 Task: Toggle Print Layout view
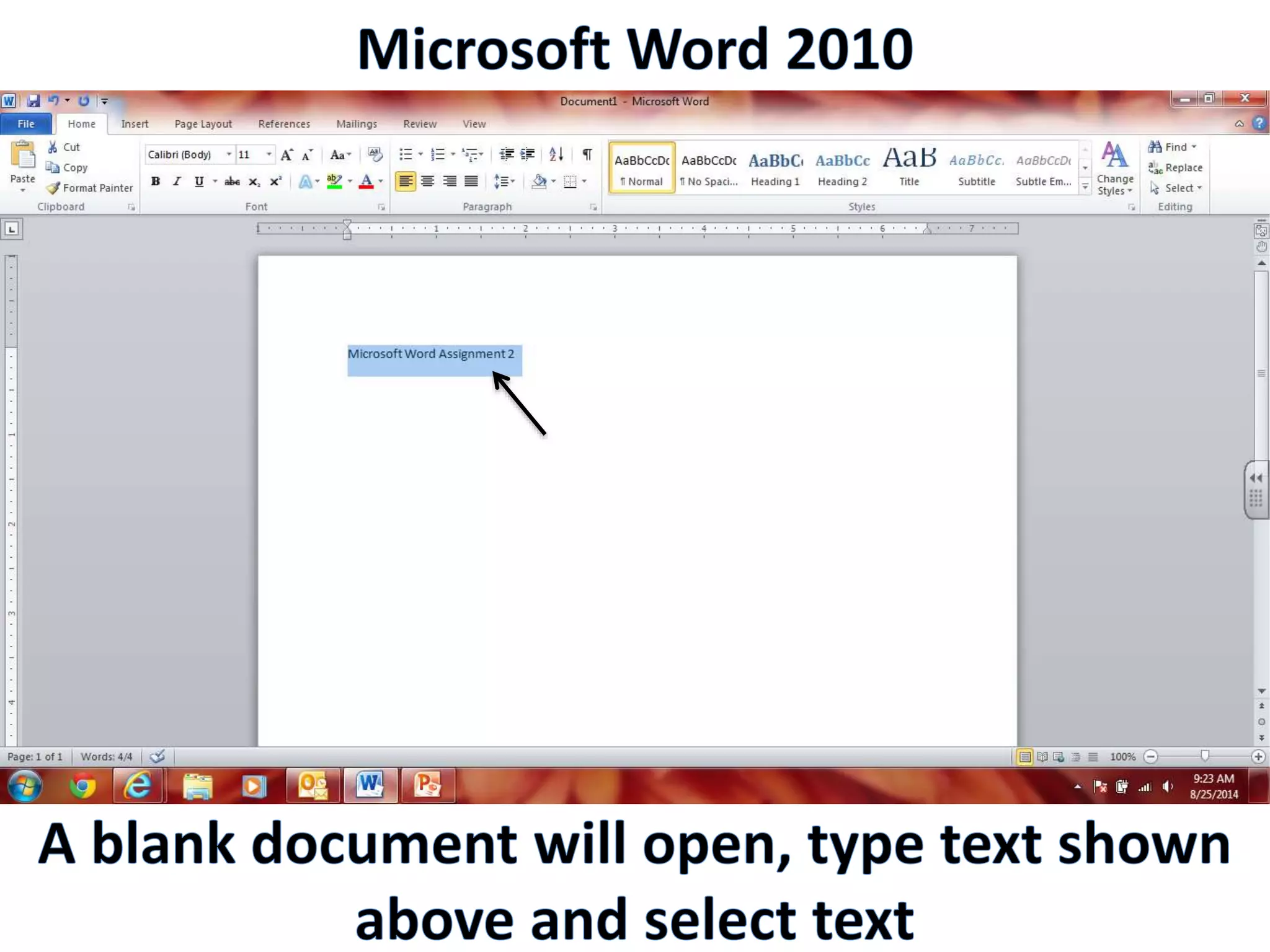[x=1025, y=757]
